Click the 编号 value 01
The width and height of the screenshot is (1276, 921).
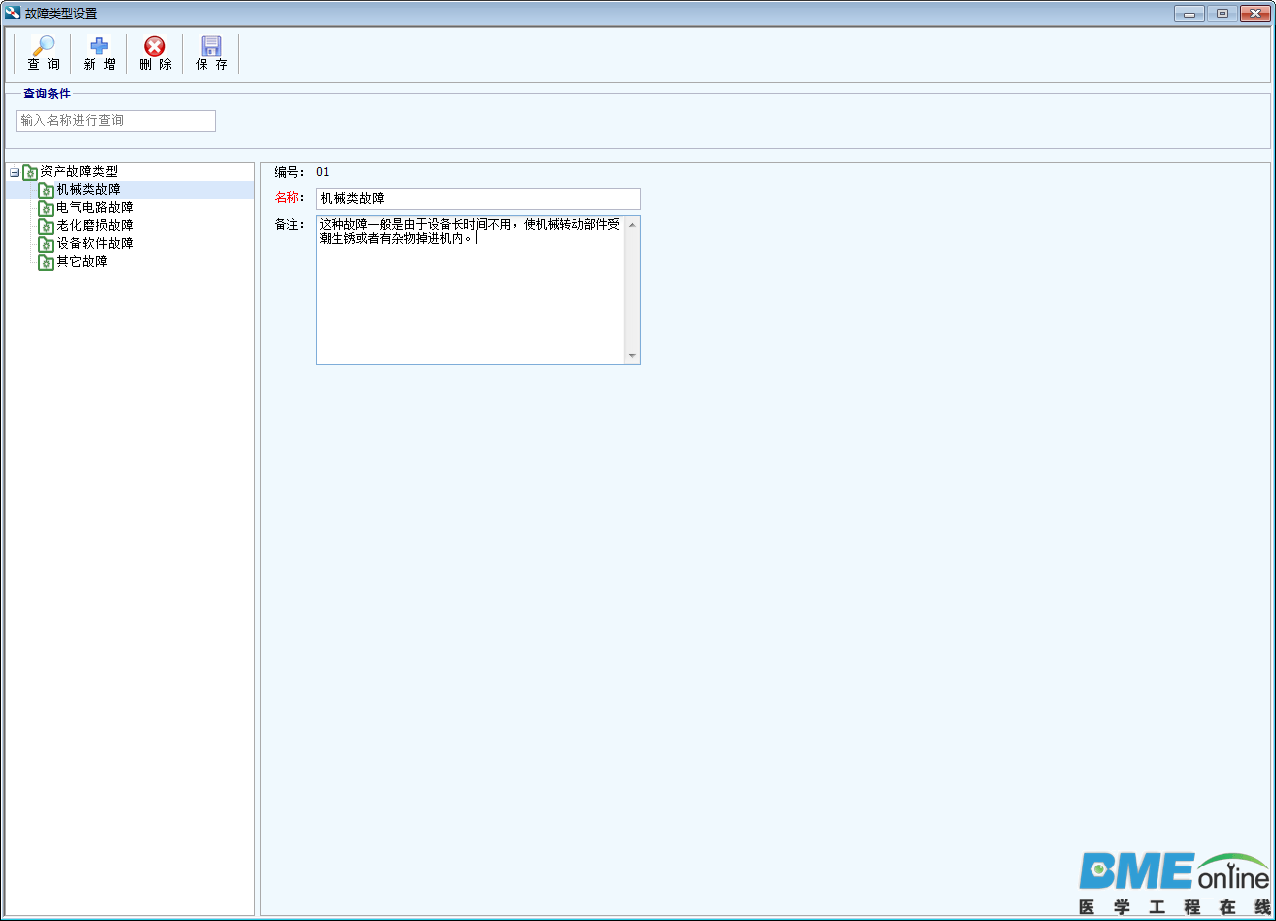pos(323,172)
